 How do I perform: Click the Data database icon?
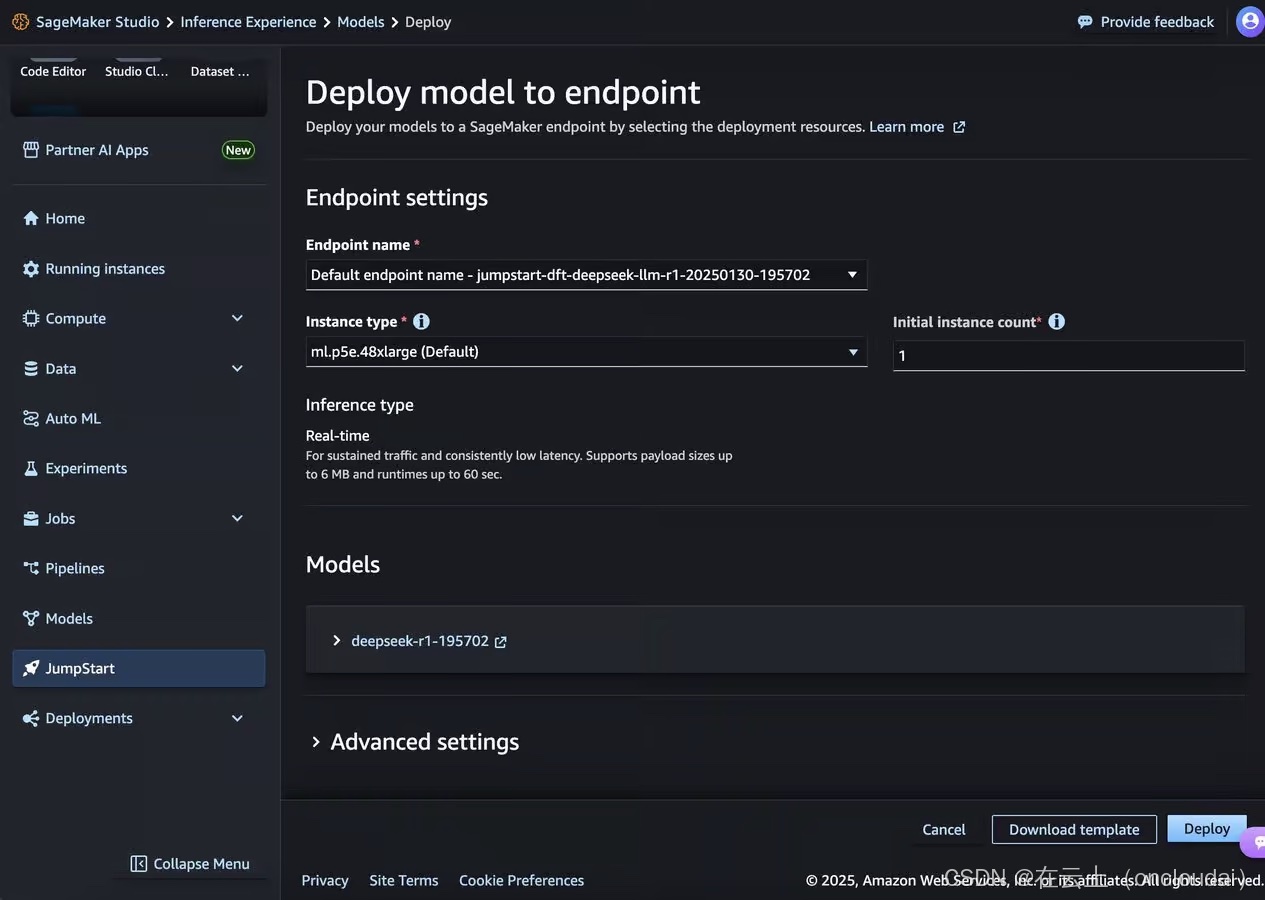point(31,368)
